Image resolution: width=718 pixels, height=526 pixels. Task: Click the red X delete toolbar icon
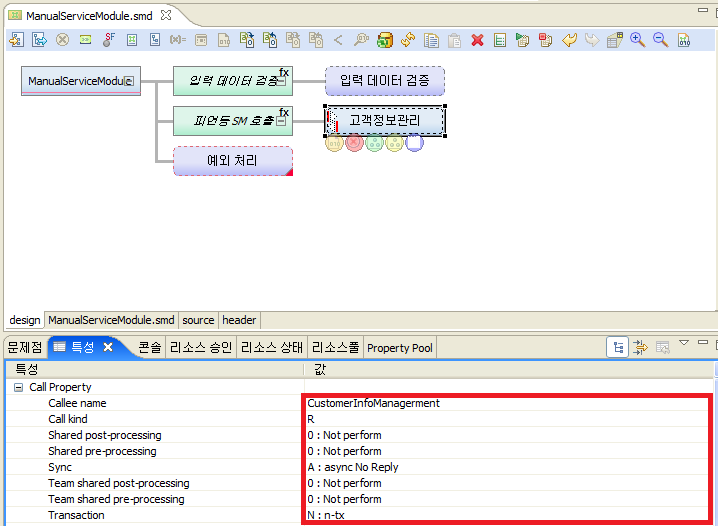point(477,40)
